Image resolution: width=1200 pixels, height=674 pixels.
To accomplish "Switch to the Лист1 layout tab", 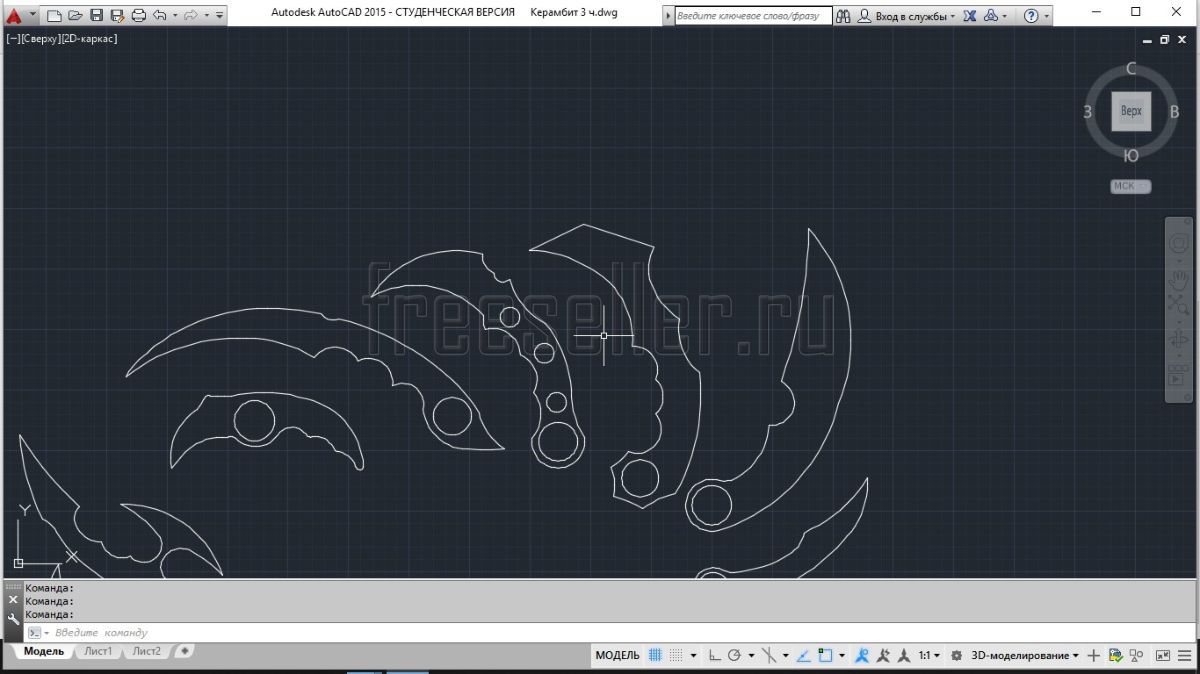I will (x=98, y=652).
